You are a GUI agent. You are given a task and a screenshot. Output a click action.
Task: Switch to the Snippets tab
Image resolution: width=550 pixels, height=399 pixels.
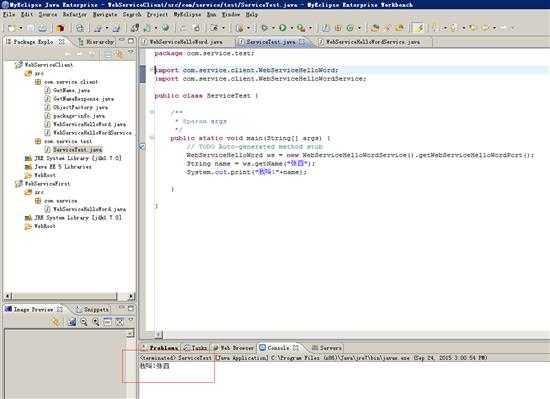(93, 309)
